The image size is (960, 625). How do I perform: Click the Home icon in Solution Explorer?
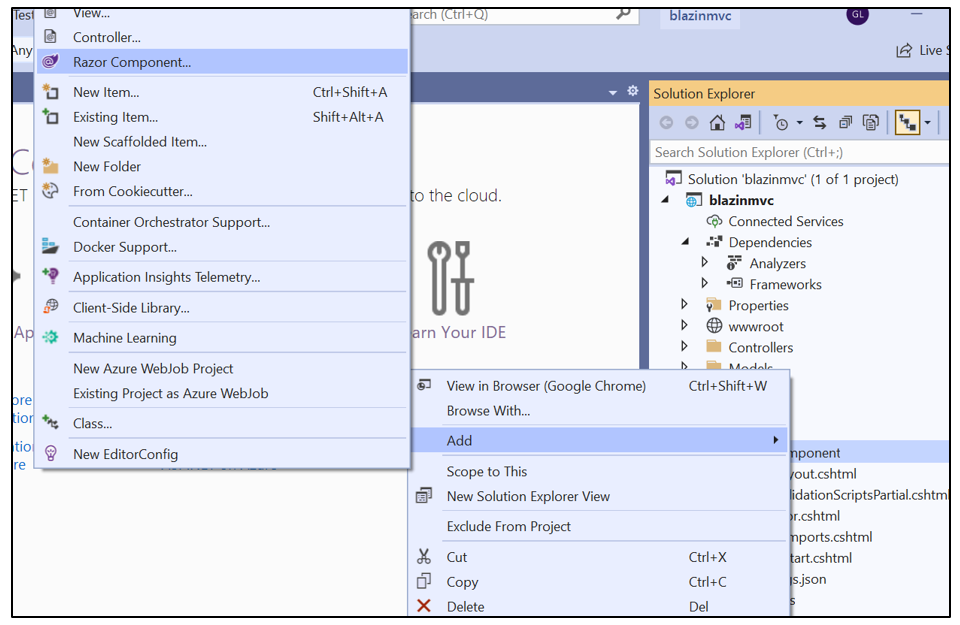pos(717,123)
